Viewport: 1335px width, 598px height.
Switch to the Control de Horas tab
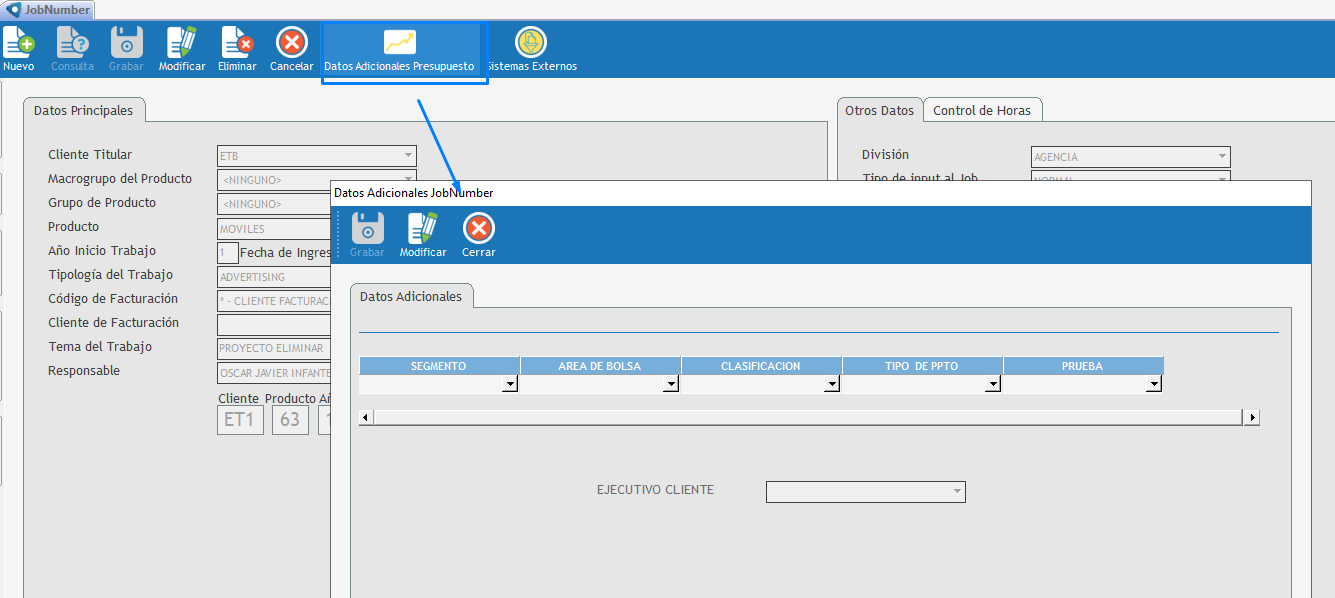[x=981, y=110]
